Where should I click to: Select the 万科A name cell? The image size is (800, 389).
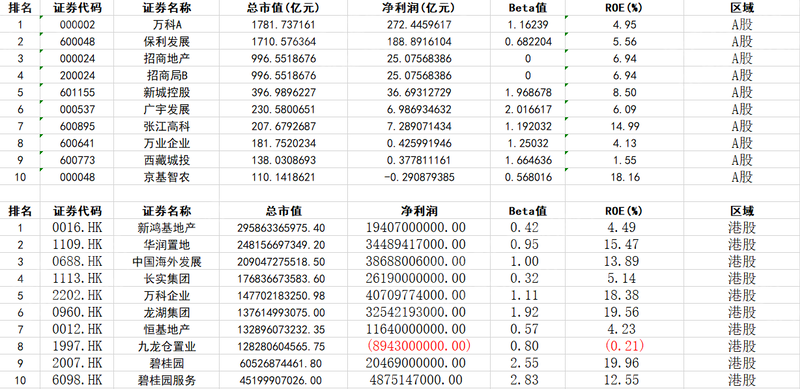(166, 25)
